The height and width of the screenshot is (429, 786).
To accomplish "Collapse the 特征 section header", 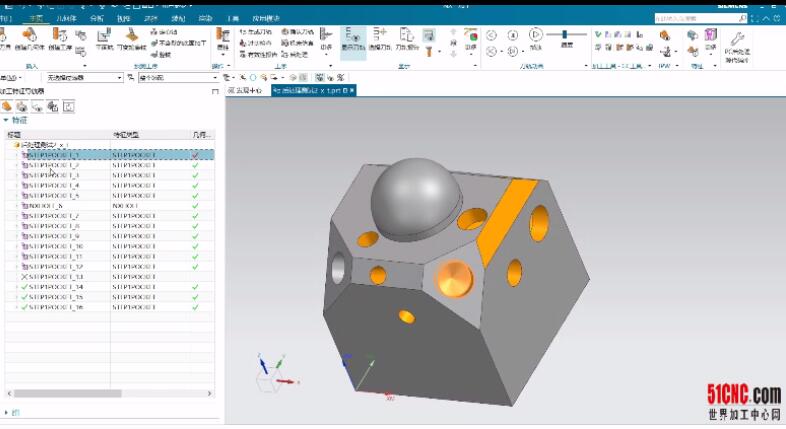I will [6, 120].
